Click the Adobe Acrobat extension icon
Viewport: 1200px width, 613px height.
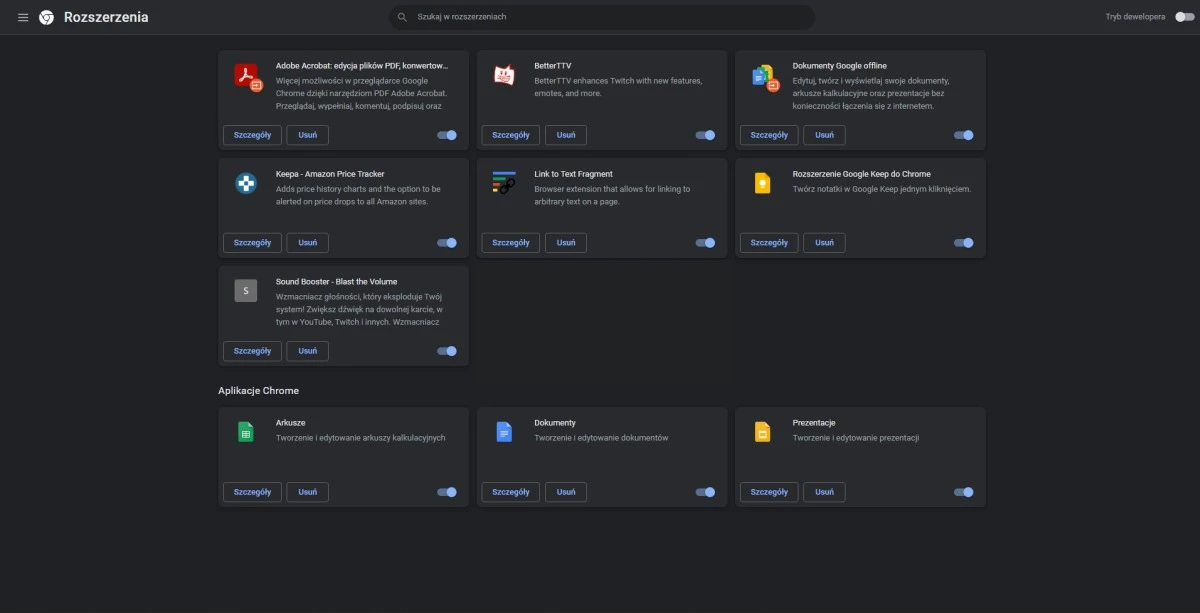tap(246, 76)
